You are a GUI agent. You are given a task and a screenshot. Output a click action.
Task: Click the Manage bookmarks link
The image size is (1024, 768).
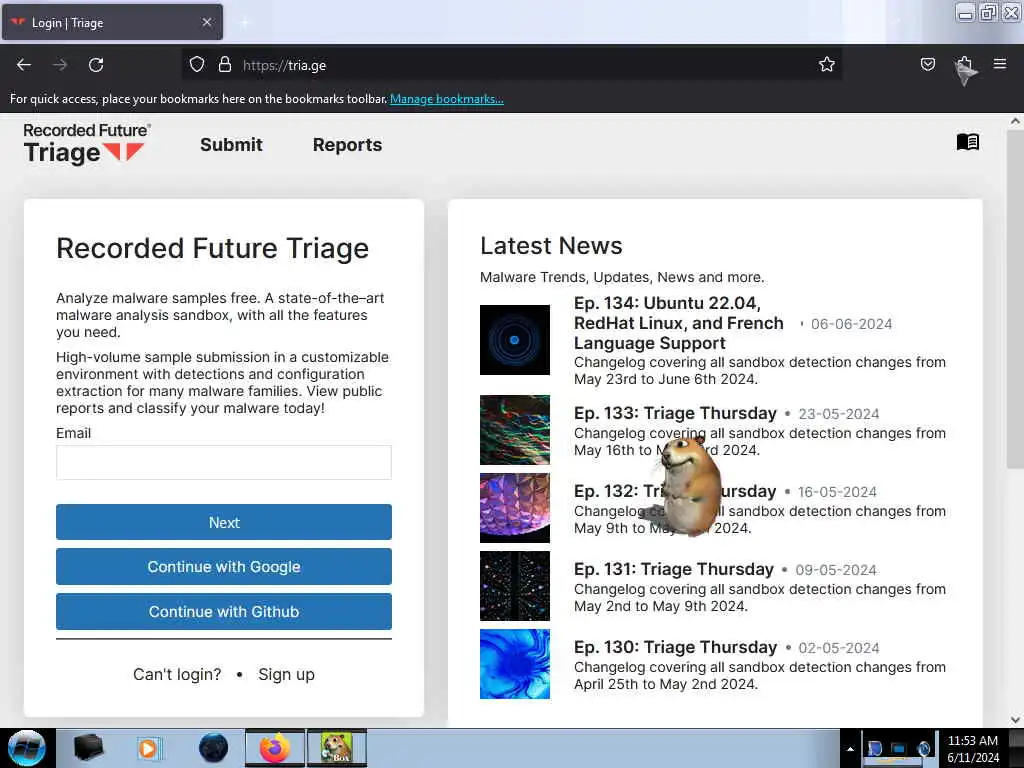447,99
